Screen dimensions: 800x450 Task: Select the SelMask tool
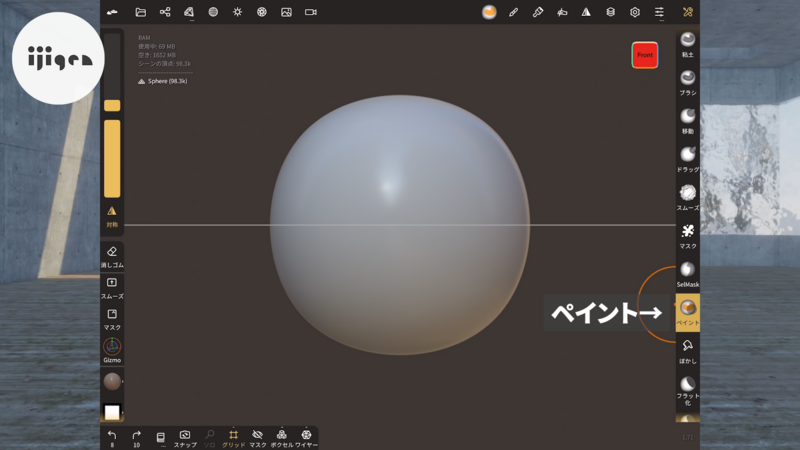click(688, 274)
